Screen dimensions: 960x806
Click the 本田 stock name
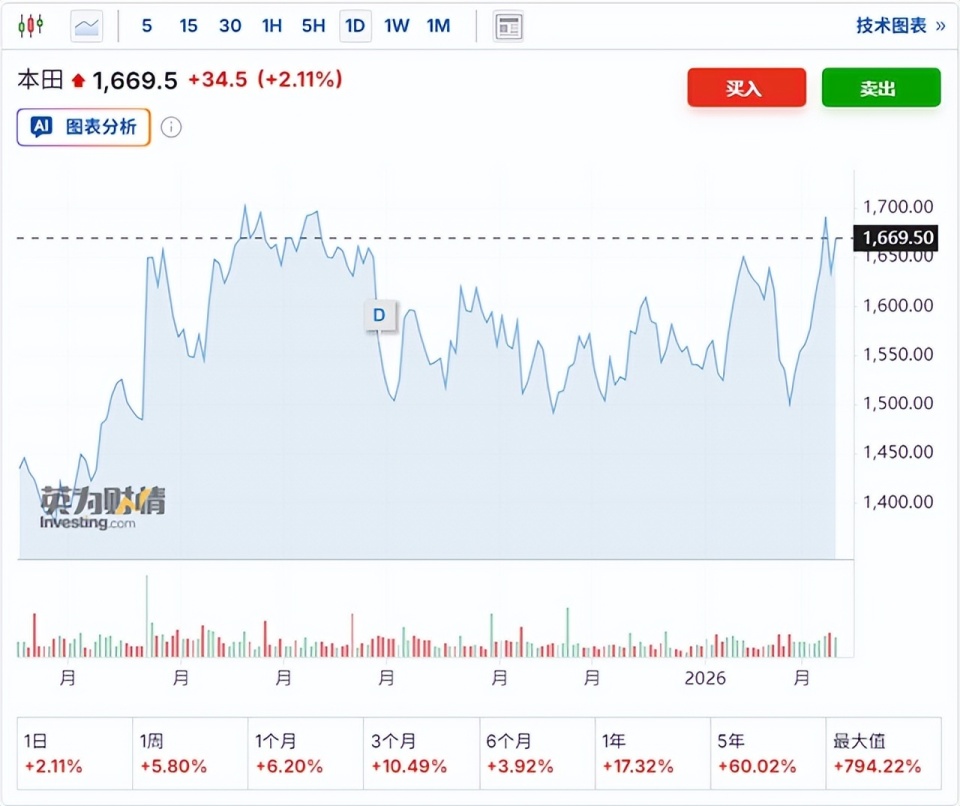40,80
